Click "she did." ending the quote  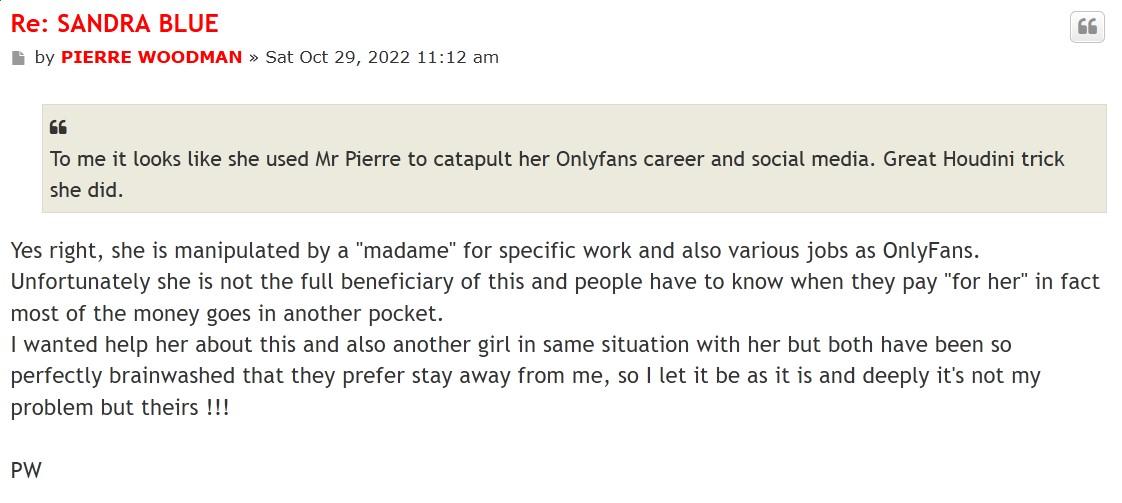86,190
